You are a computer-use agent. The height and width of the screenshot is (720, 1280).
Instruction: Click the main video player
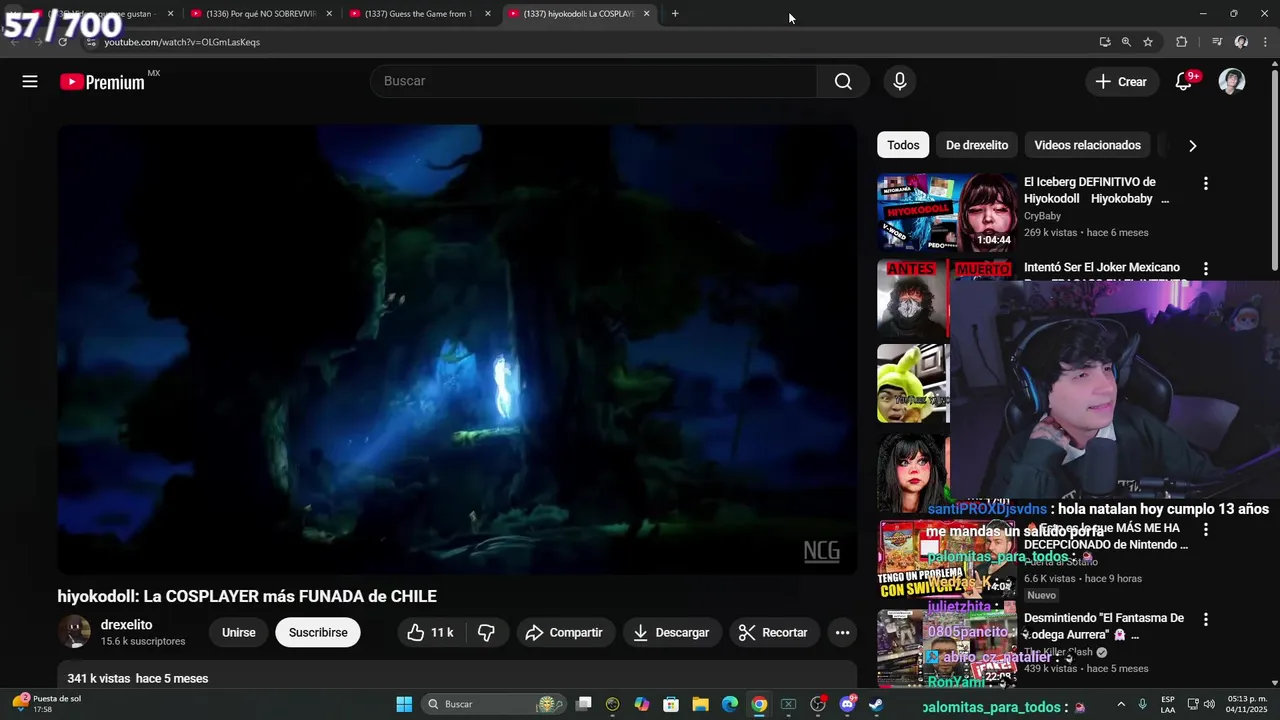pos(457,350)
